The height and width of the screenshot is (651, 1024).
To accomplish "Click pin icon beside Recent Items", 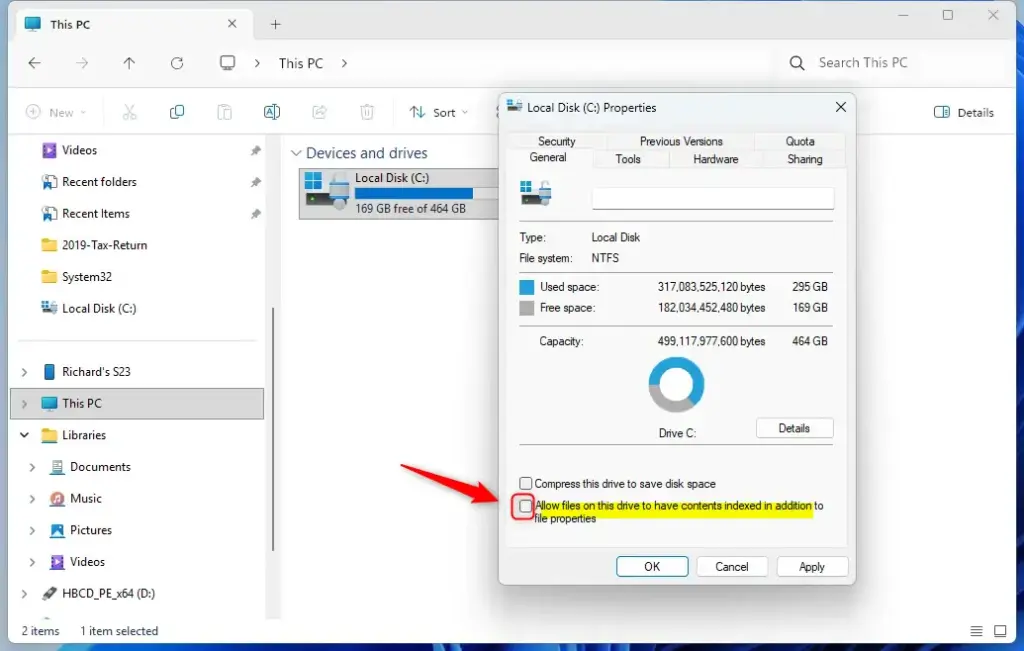I will coord(255,214).
